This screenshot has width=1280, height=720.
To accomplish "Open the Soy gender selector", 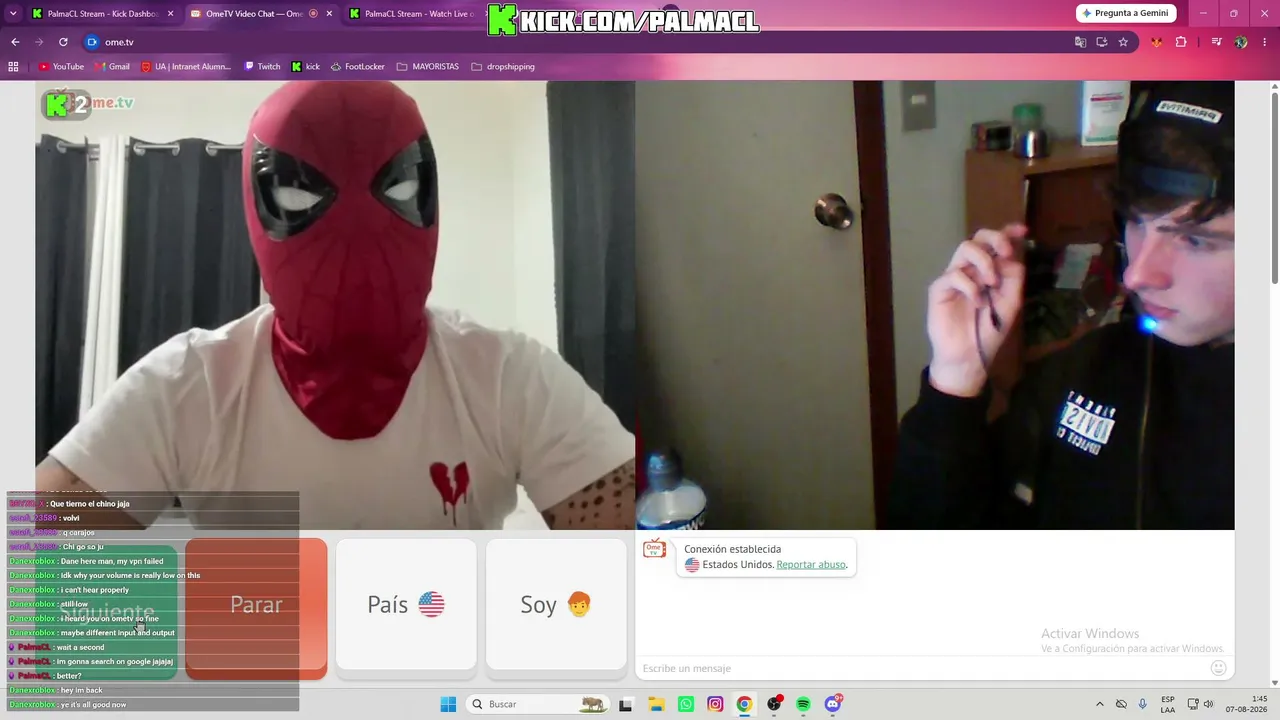I will click(556, 605).
